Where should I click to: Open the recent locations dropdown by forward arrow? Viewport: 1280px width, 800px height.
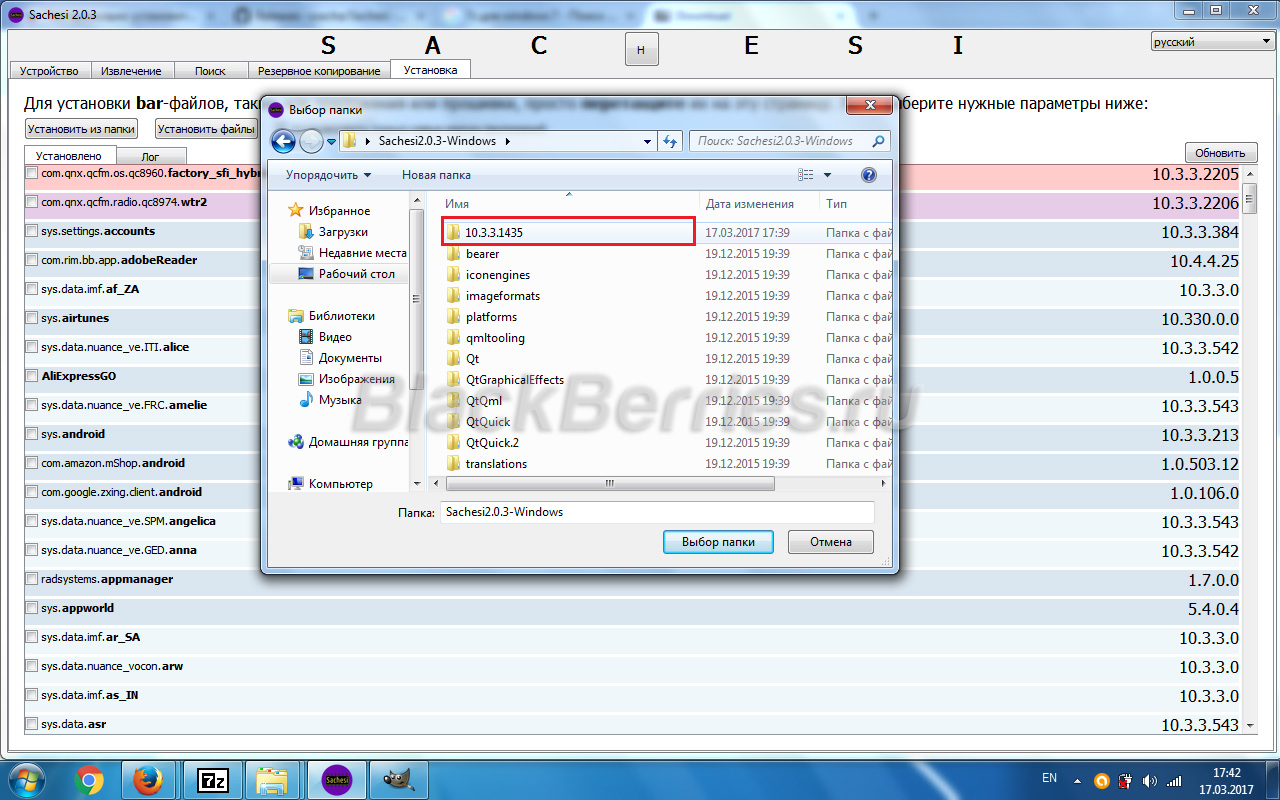331,141
